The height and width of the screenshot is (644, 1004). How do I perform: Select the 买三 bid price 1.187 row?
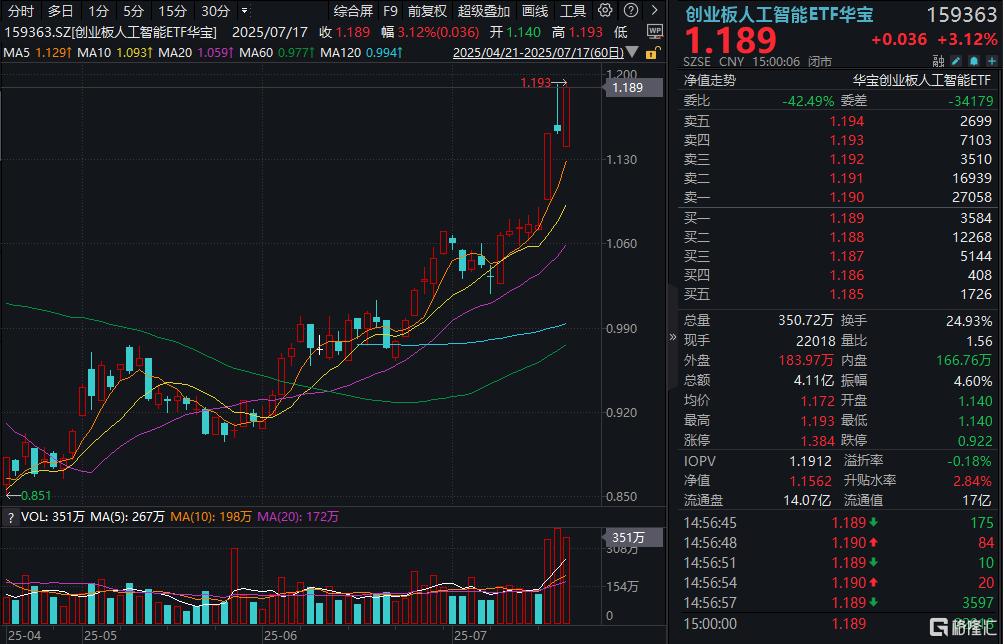tap(838, 257)
